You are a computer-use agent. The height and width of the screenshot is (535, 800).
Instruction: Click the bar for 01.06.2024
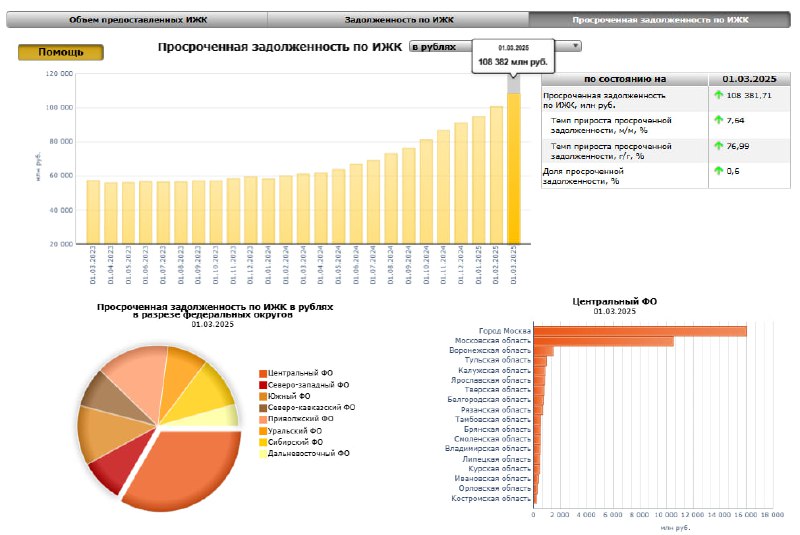pos(356,204)
